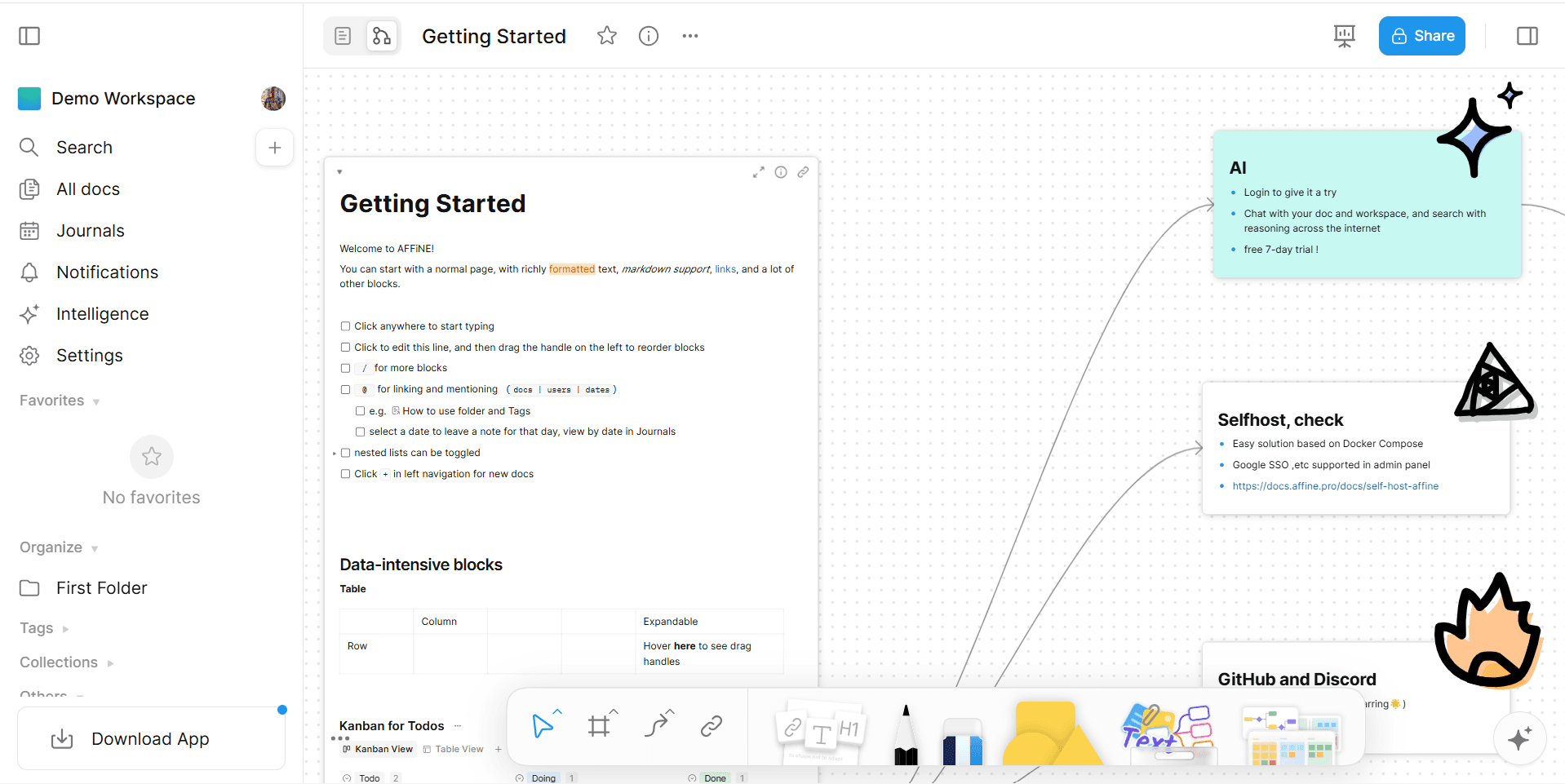1565x784 pixels.
Task: Collapse the left sidebar panel
Action: (29, 36)
